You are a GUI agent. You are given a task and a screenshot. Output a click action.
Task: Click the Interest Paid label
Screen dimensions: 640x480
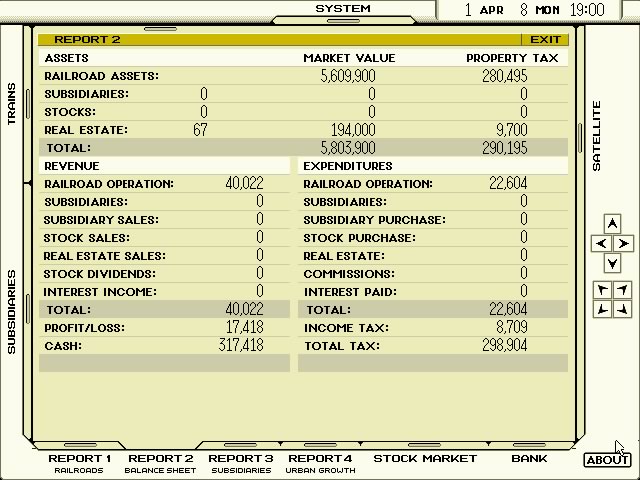click(350, 292)
